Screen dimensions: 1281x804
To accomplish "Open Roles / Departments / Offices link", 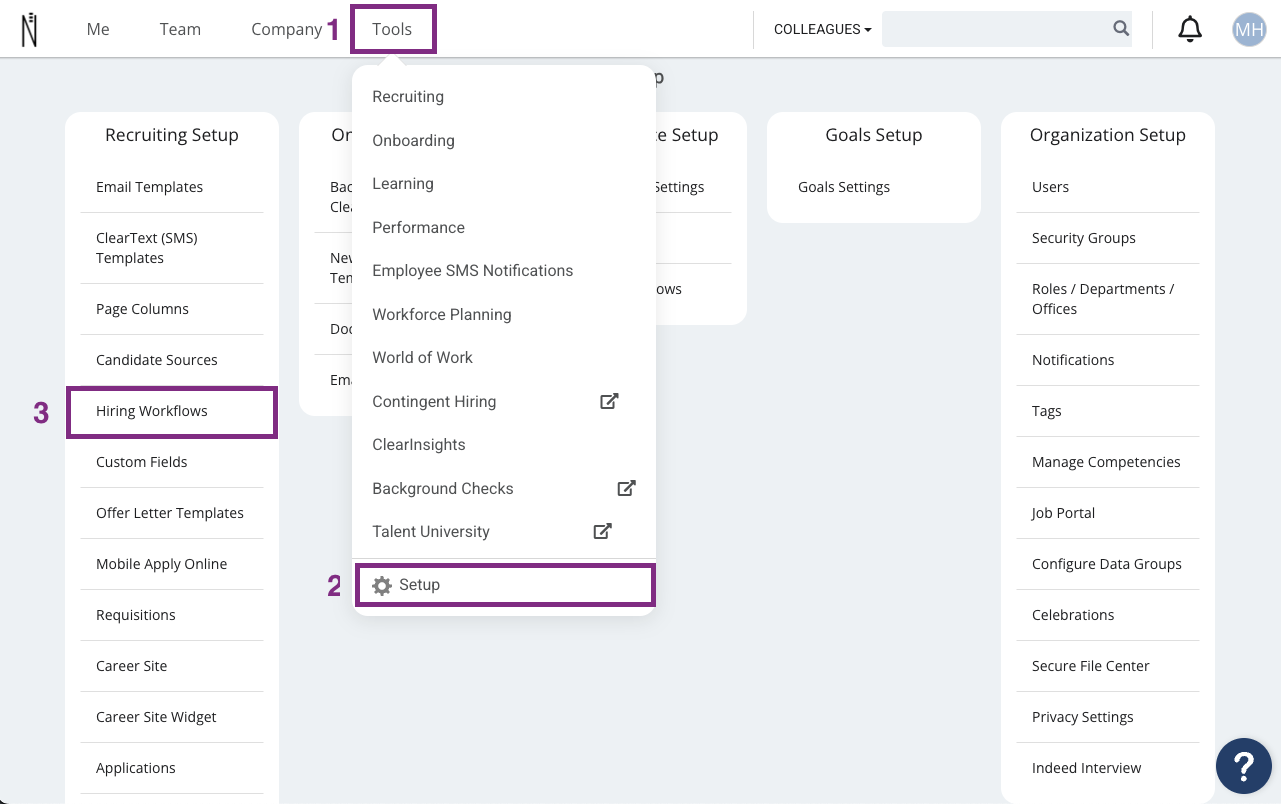I will point(1103,299).
